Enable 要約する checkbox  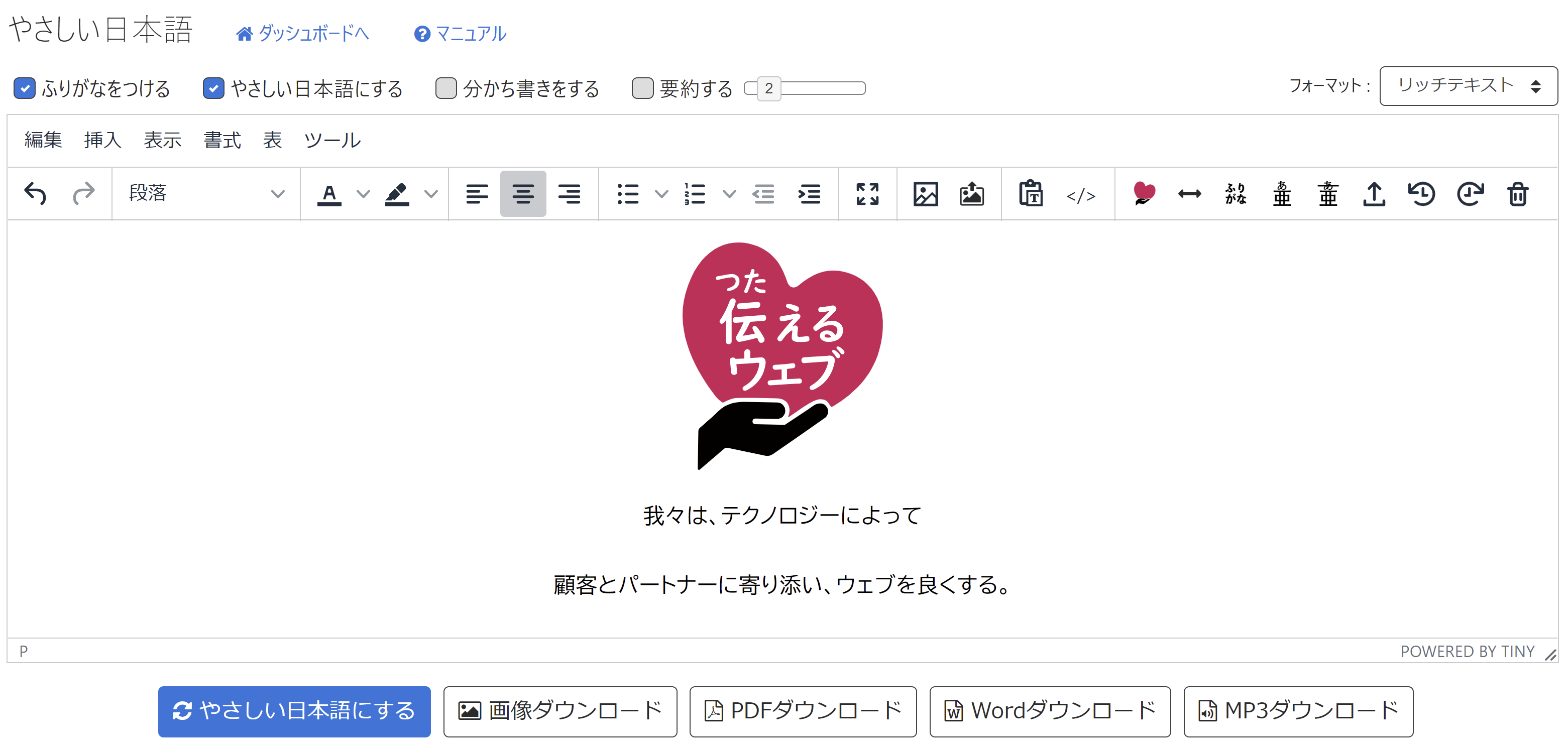tap(643, 88)
